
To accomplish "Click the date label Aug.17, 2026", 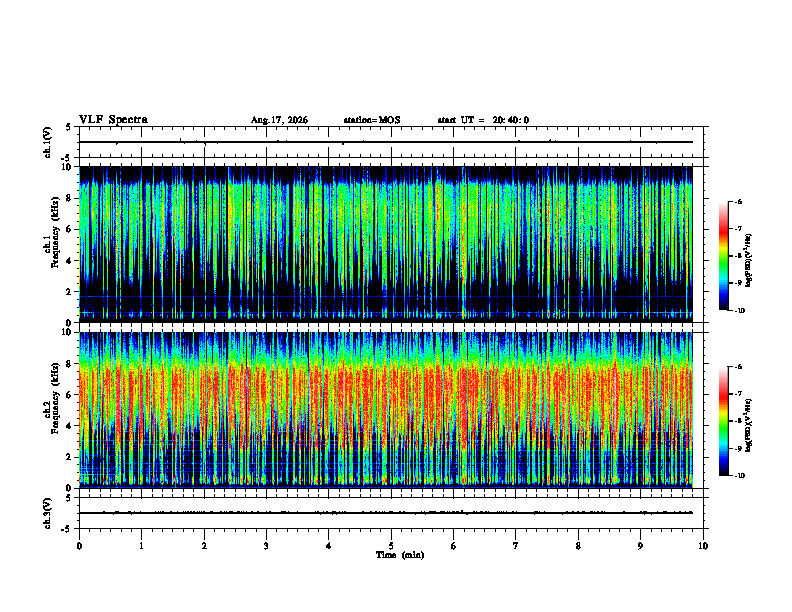I will [279, 120].
